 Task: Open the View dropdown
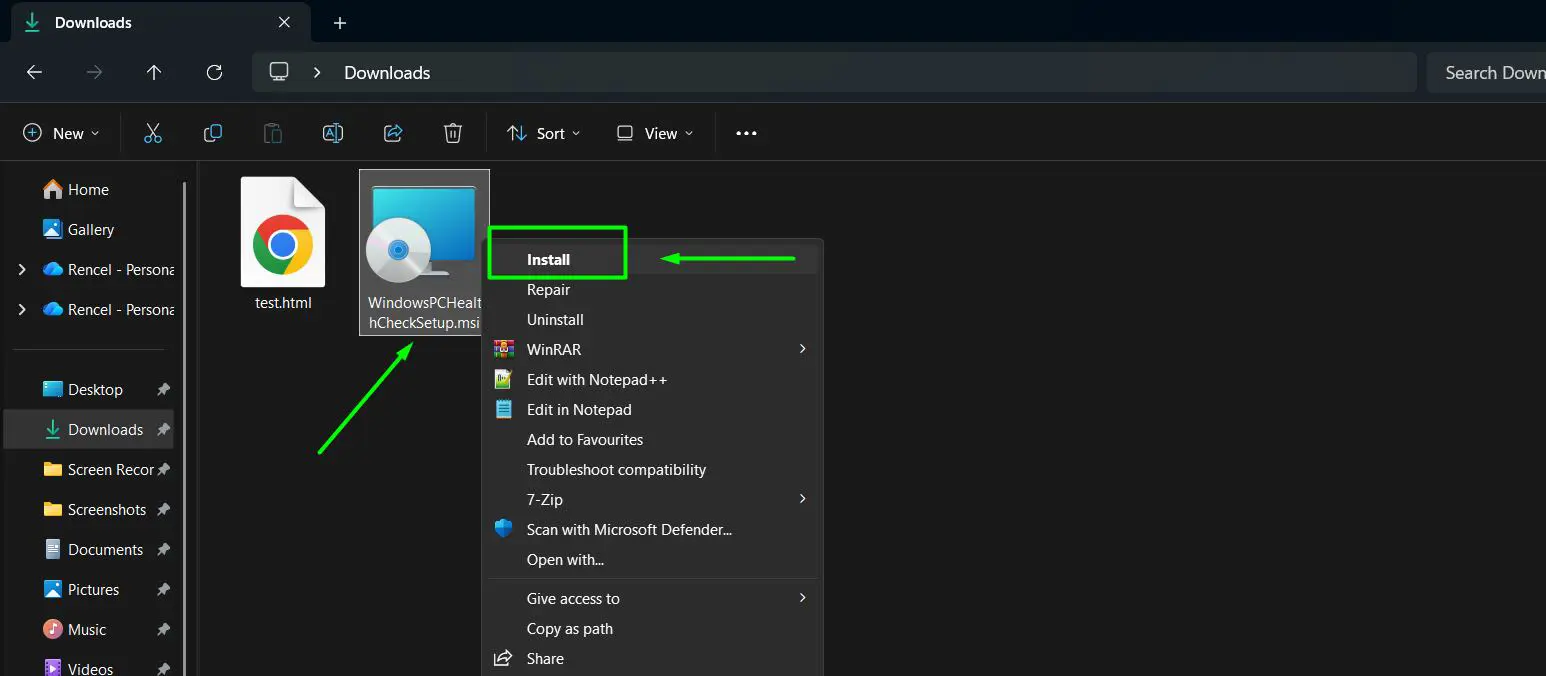(x=654, y=132)
